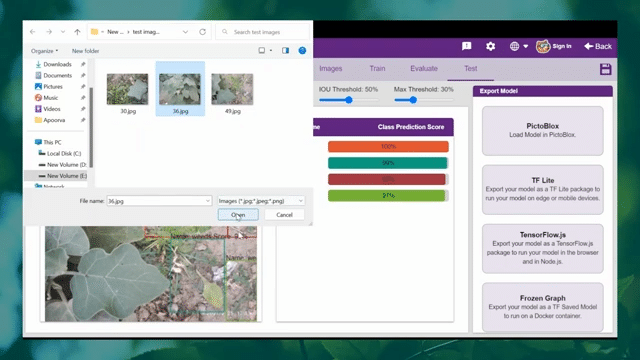640x360 pixels.
Task: Click the save model disk icon
Action: pos(605,69)
